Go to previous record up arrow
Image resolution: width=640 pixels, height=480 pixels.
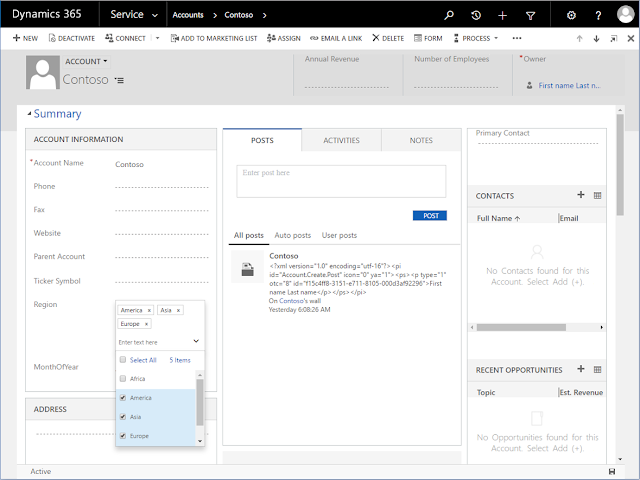click(579, 38)
